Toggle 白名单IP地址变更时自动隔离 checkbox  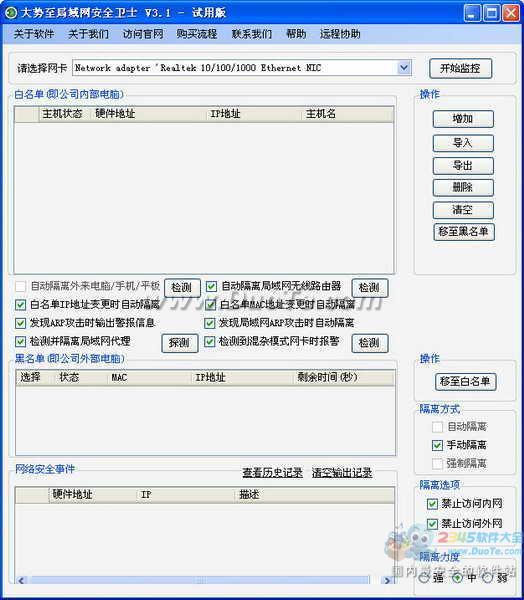click(x=20, y=305)
